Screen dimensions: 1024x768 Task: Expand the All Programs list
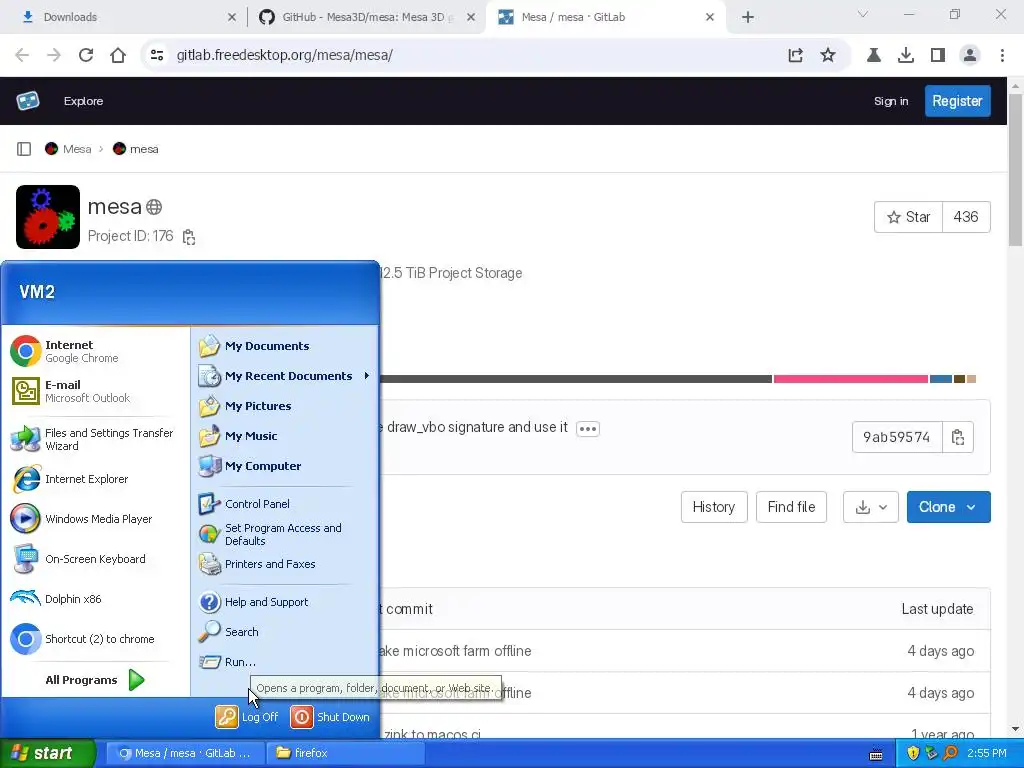[95, 680]
